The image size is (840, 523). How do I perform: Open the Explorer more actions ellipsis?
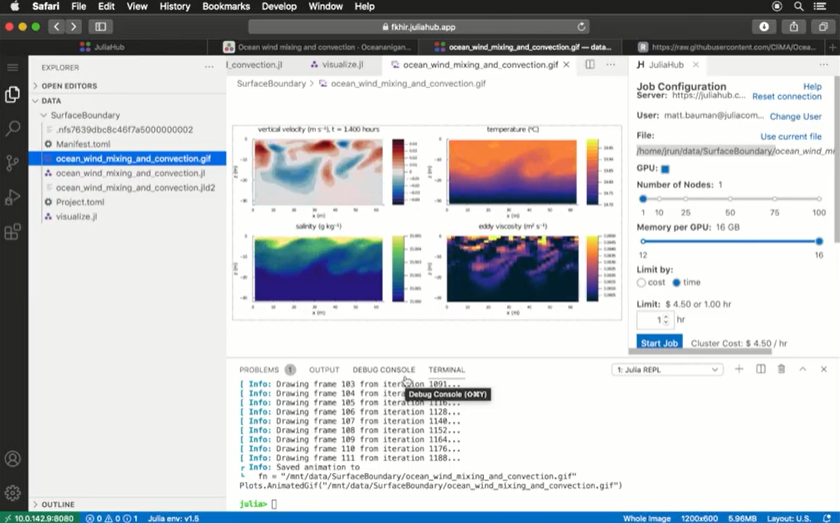209,67
